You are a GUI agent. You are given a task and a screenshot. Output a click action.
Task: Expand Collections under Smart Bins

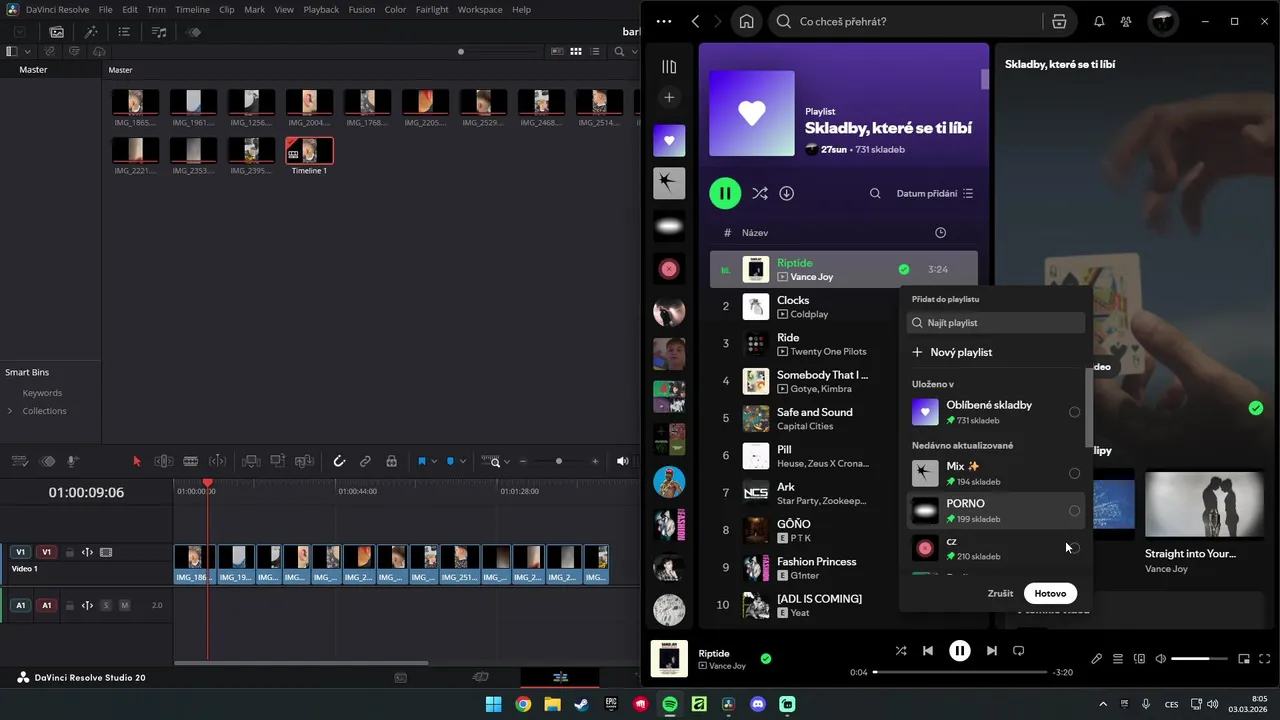[x=10, y=411]
